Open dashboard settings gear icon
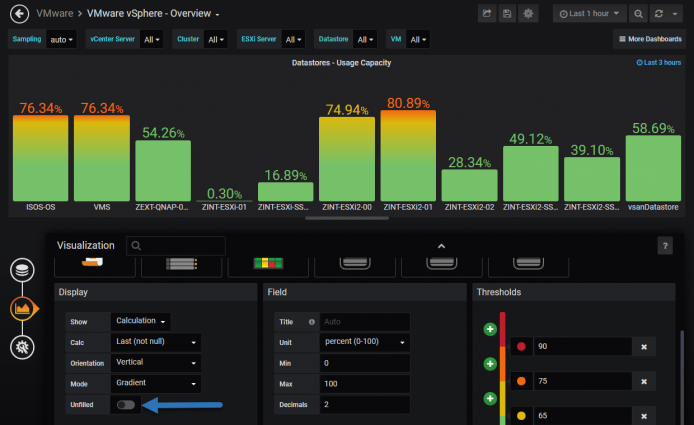 (528, 14)
